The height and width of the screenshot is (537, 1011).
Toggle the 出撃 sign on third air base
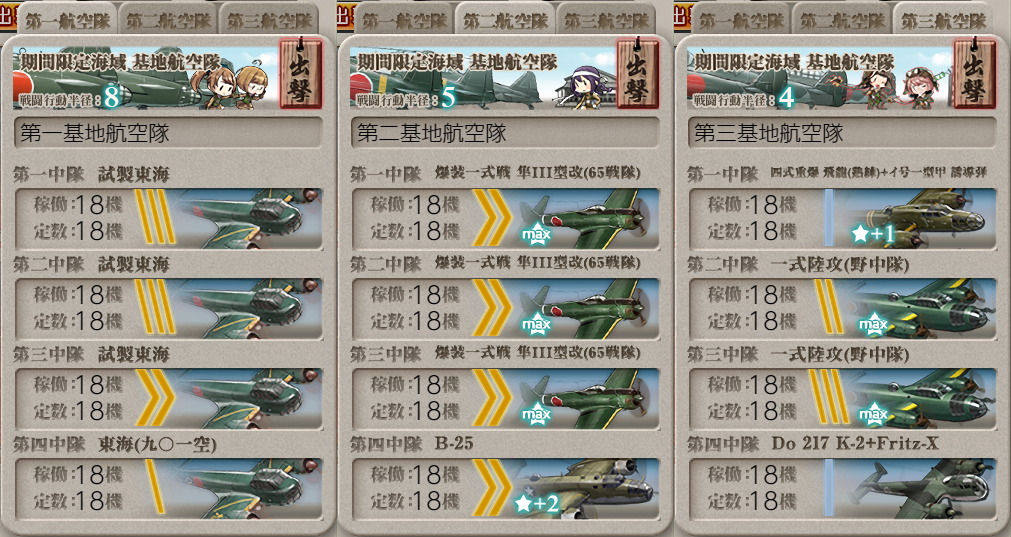pos(974,73)
